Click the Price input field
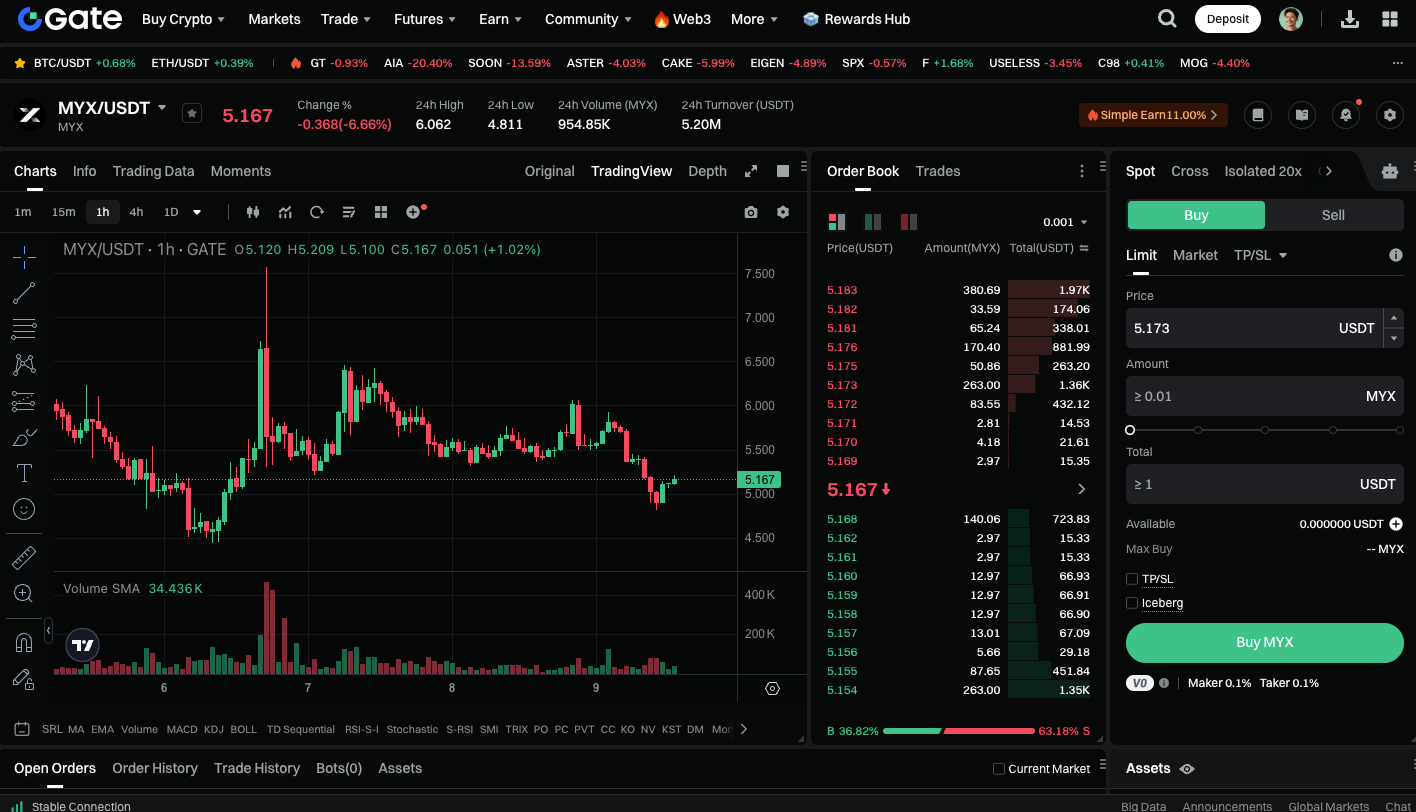Viewport: 1416px width, 812px height. [1230, 328]
